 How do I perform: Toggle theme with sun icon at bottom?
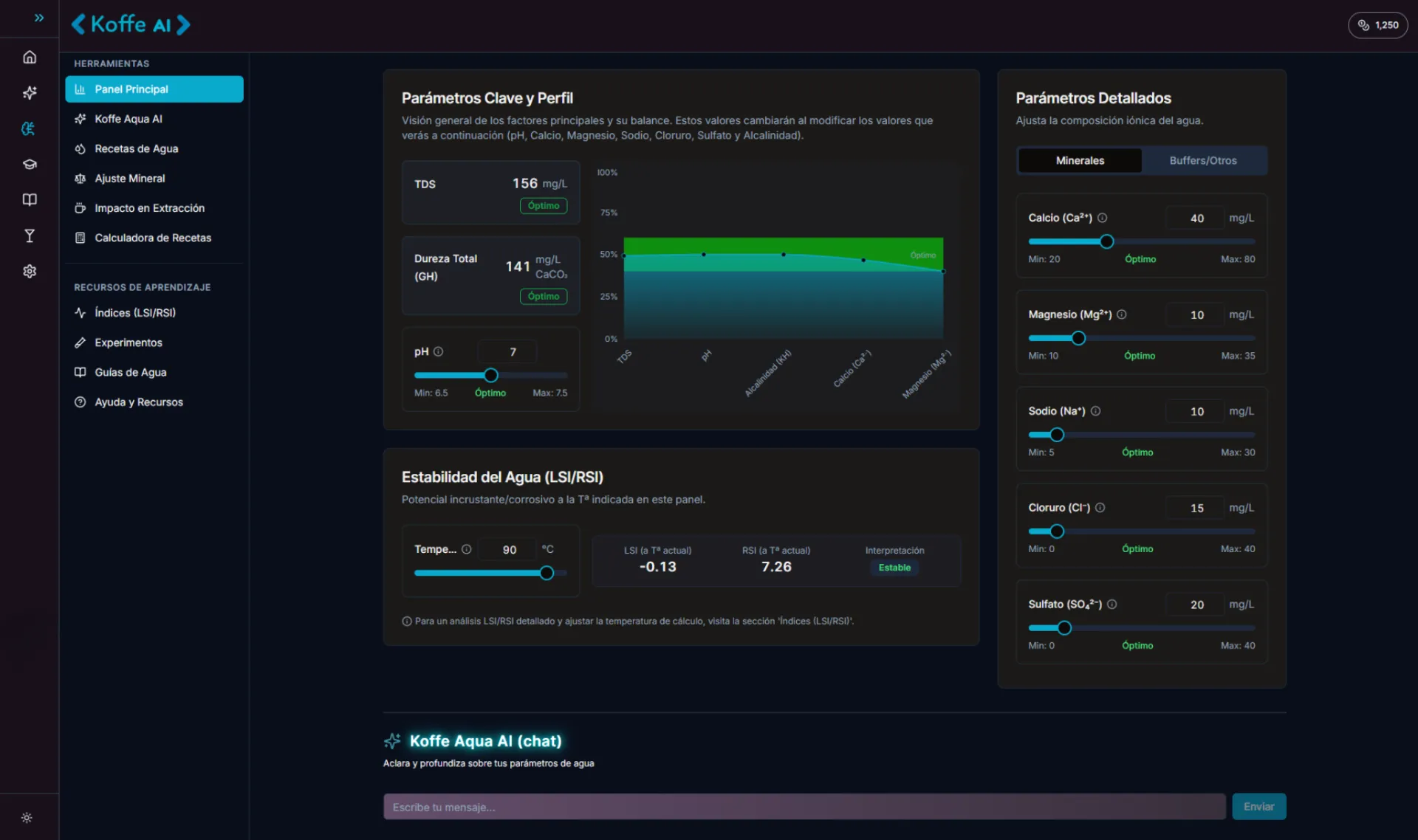point(27,818)
